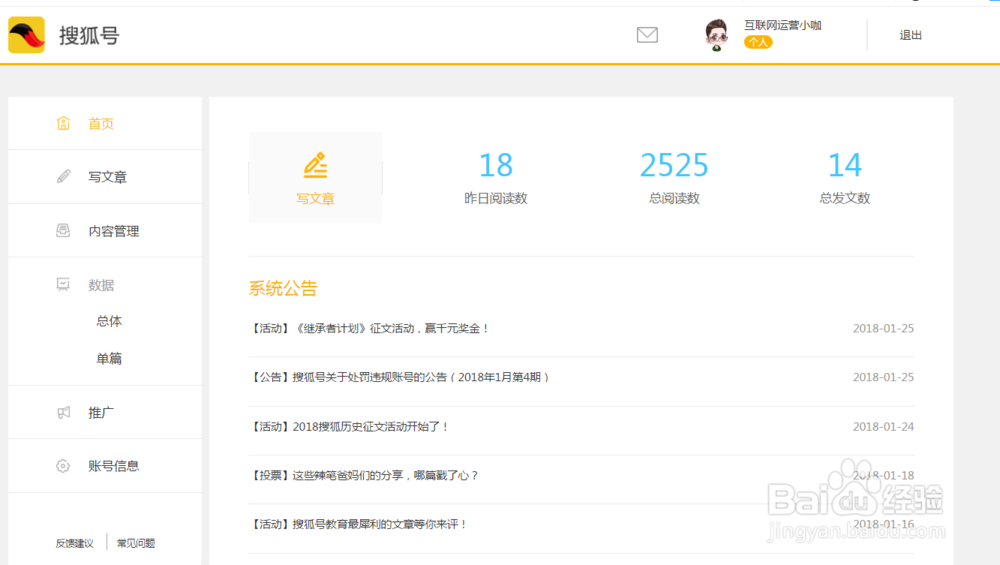
Task: Click the data chart icon
Action: pyautogui.click(x=63, y=284)
